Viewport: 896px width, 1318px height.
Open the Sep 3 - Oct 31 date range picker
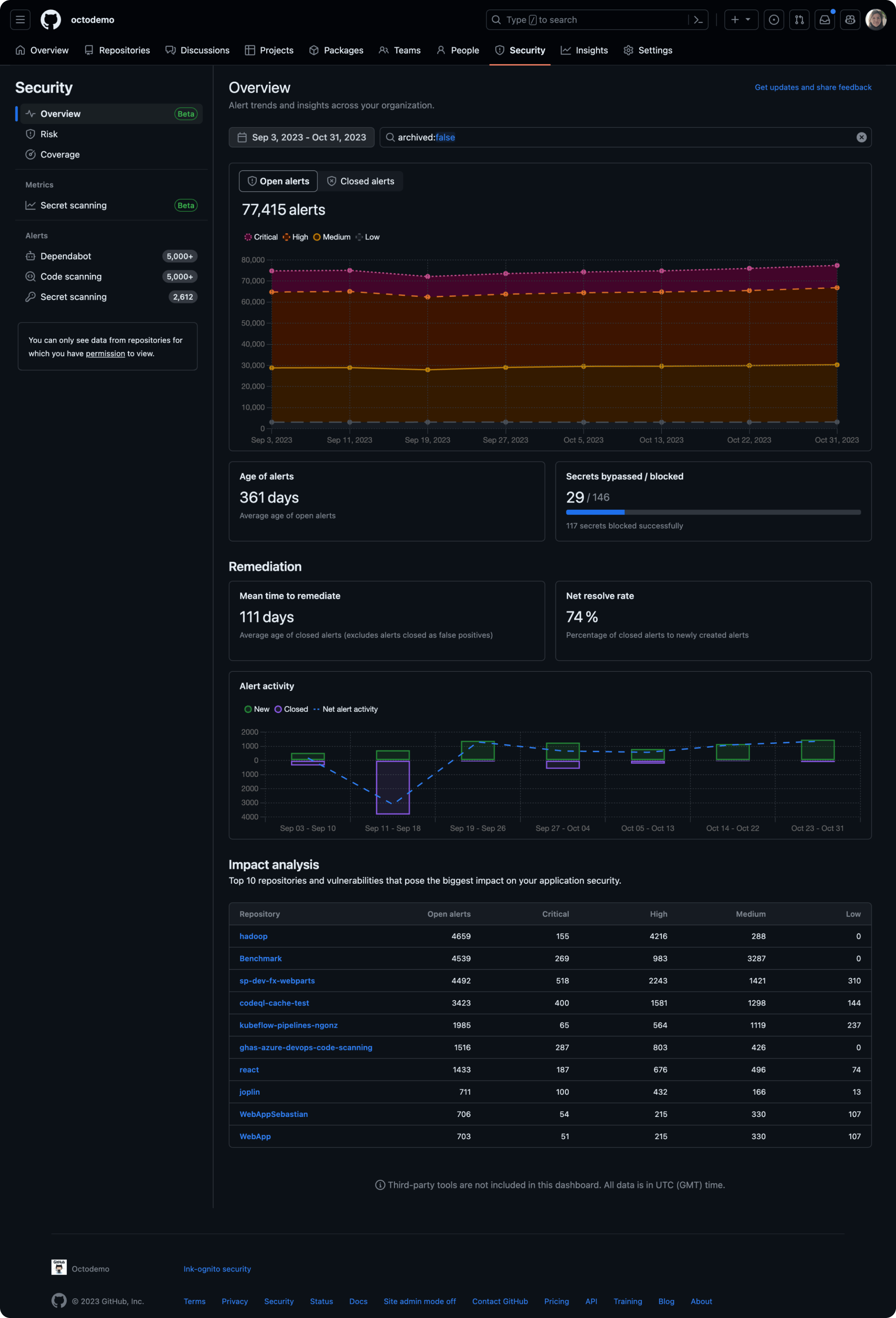click(301, 137)
